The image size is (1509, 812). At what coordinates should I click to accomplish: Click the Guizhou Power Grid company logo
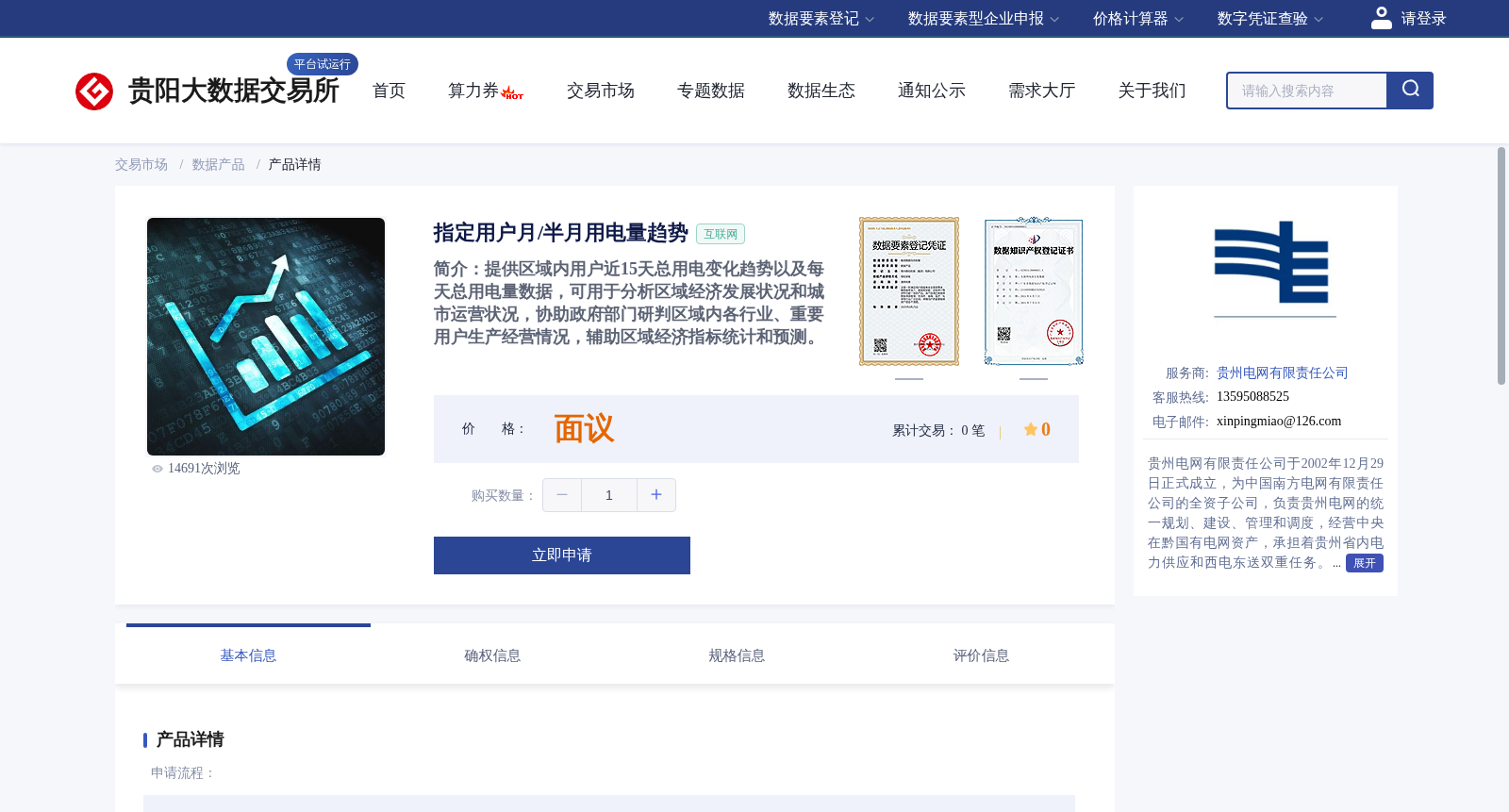1275,268
